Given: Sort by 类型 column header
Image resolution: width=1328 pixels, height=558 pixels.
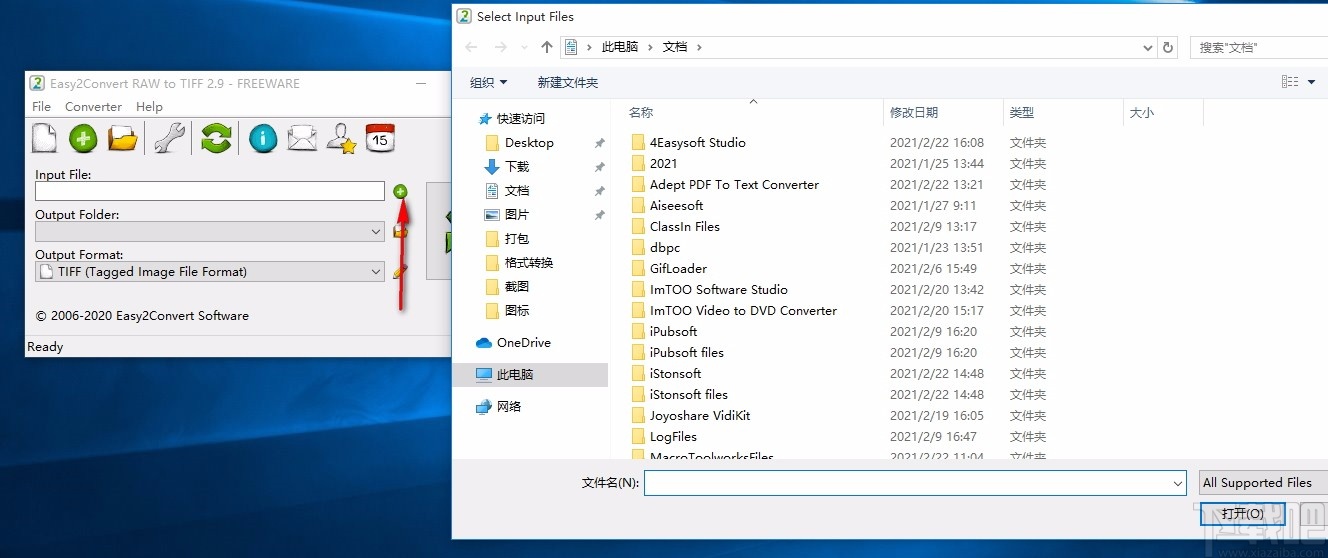Looking at the screenshot, I should [x=1022, y=113].
